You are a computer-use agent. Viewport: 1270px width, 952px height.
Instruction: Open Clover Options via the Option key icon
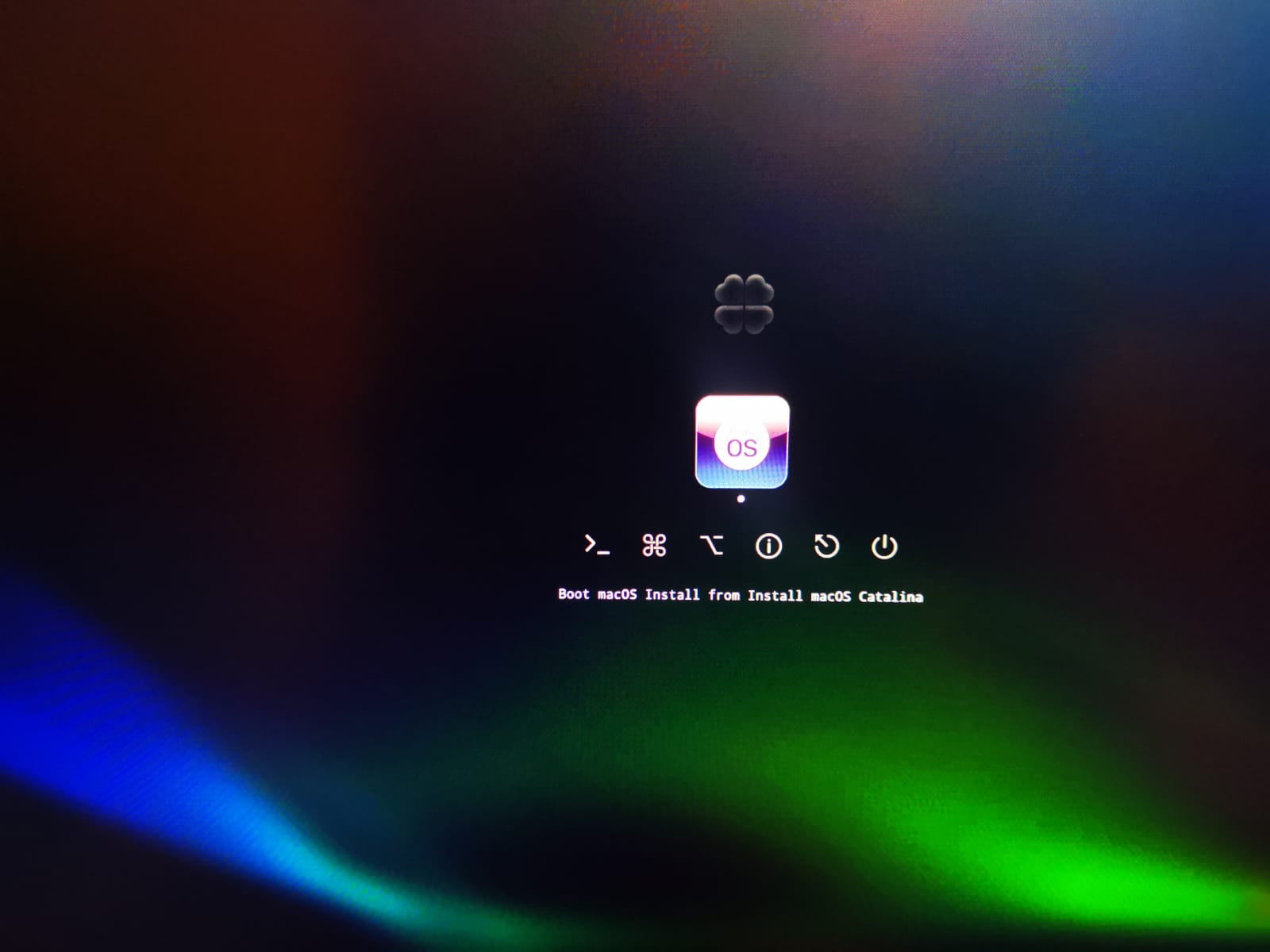pyautogui.click(x=711, y=546)
